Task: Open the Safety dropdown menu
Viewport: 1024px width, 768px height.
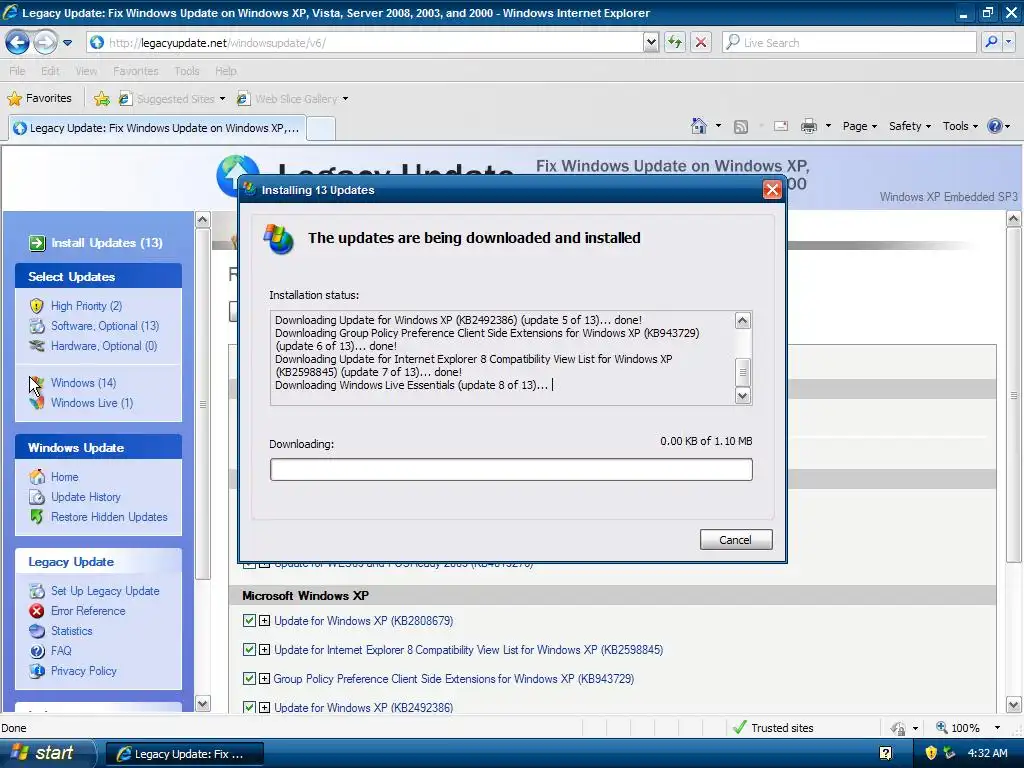Action: (x=910, y=126)
